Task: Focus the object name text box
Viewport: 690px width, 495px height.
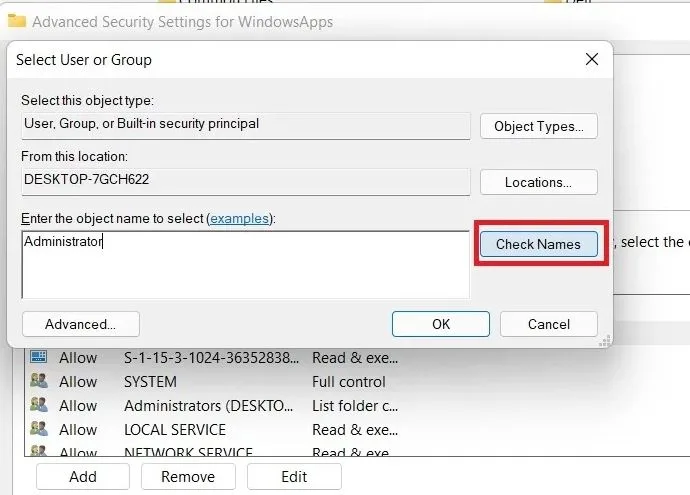Action: point(246,264)
